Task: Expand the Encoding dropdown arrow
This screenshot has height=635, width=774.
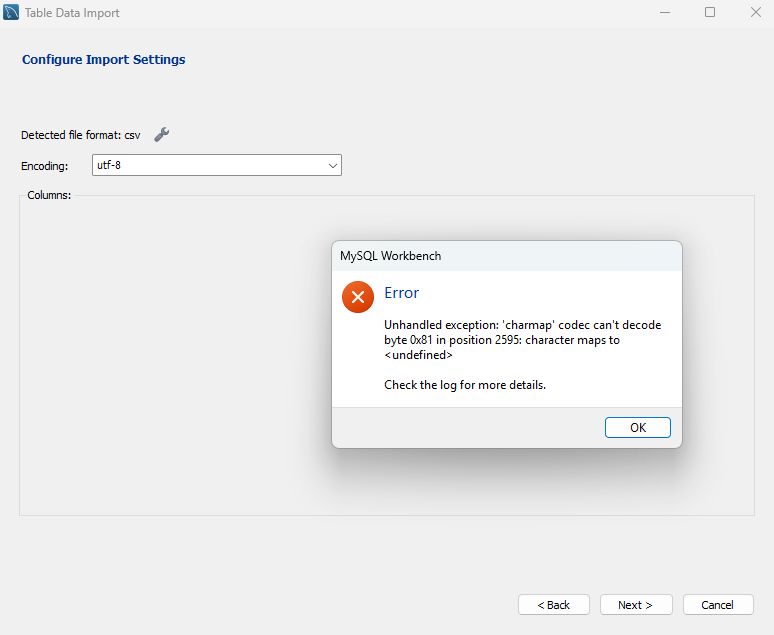Action: pyautogui.click(x=333, y=165)
